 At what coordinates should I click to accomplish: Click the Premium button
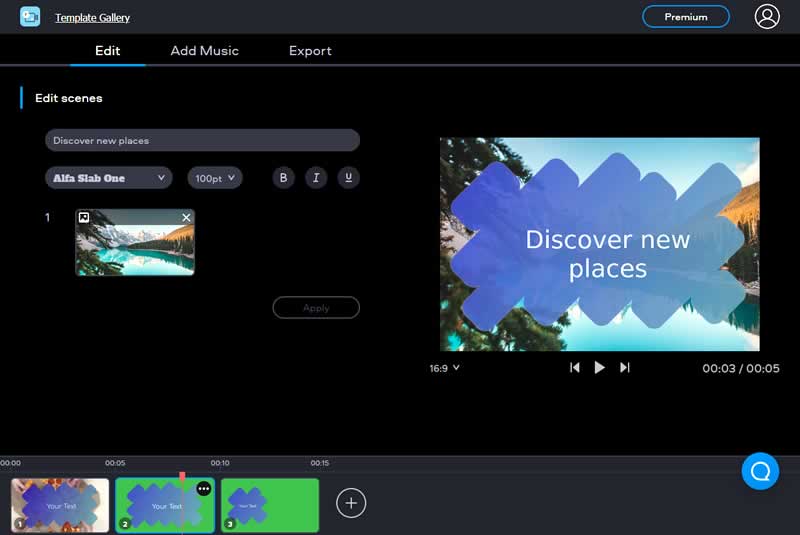(686, 17)
